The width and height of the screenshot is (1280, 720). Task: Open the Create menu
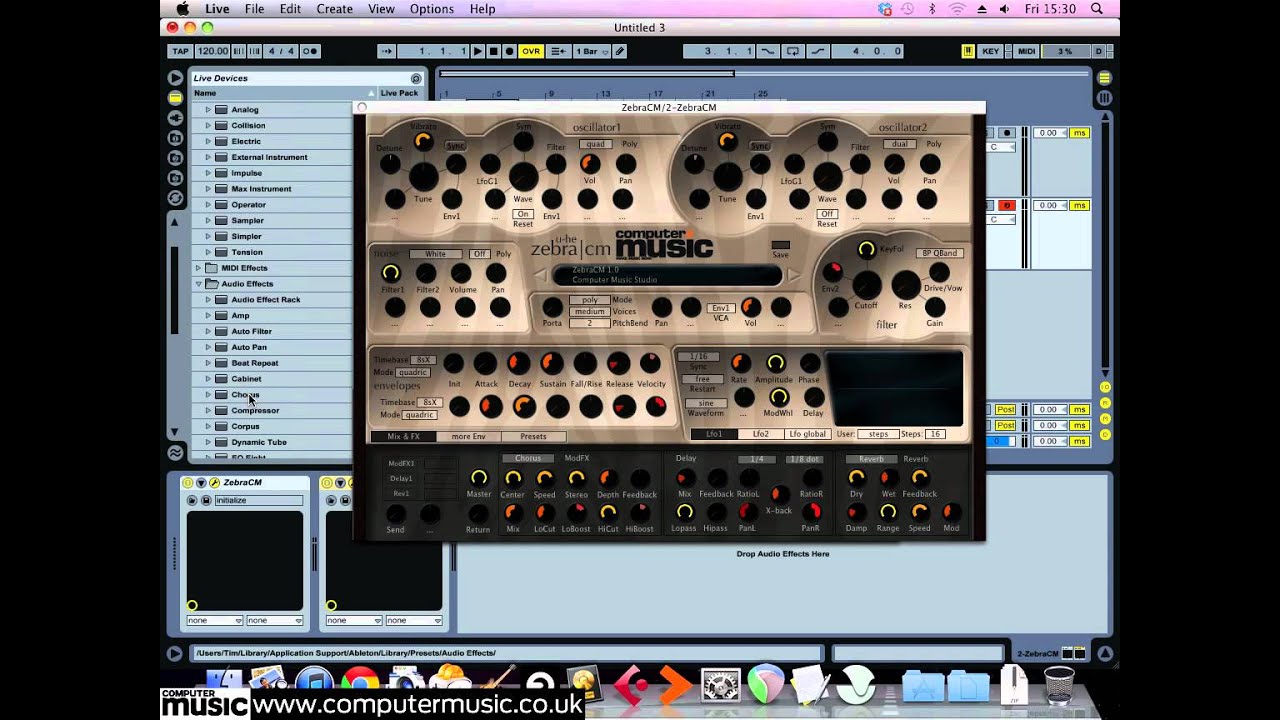334,9
